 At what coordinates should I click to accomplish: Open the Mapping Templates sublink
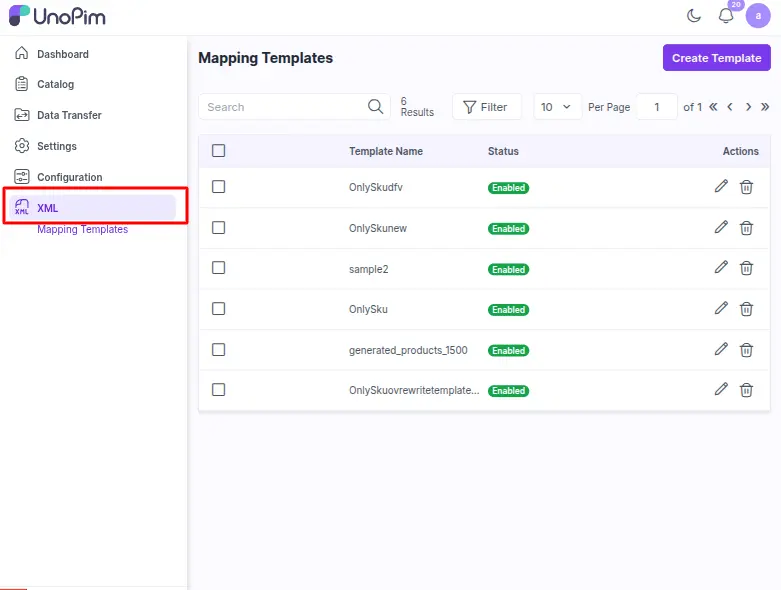tap(83, 230)
